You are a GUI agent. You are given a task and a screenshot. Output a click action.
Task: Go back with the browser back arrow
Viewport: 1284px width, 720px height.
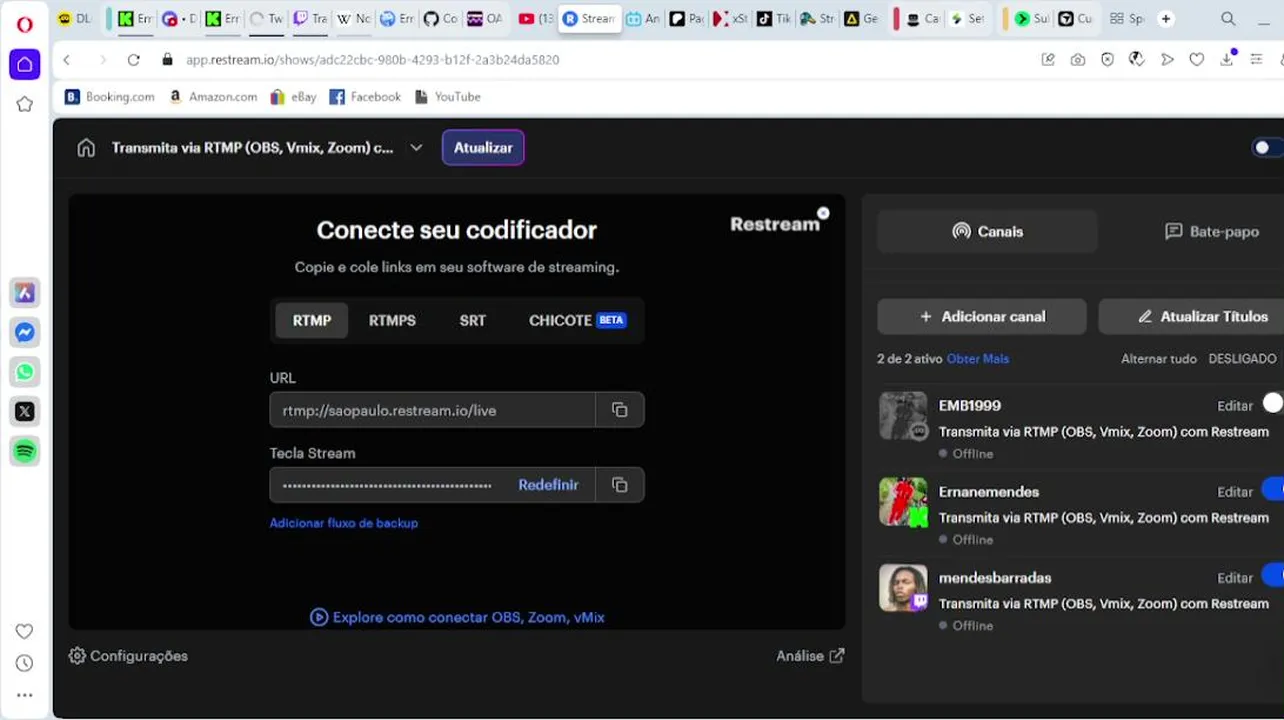pyautogui.click(x=67, y=60)
